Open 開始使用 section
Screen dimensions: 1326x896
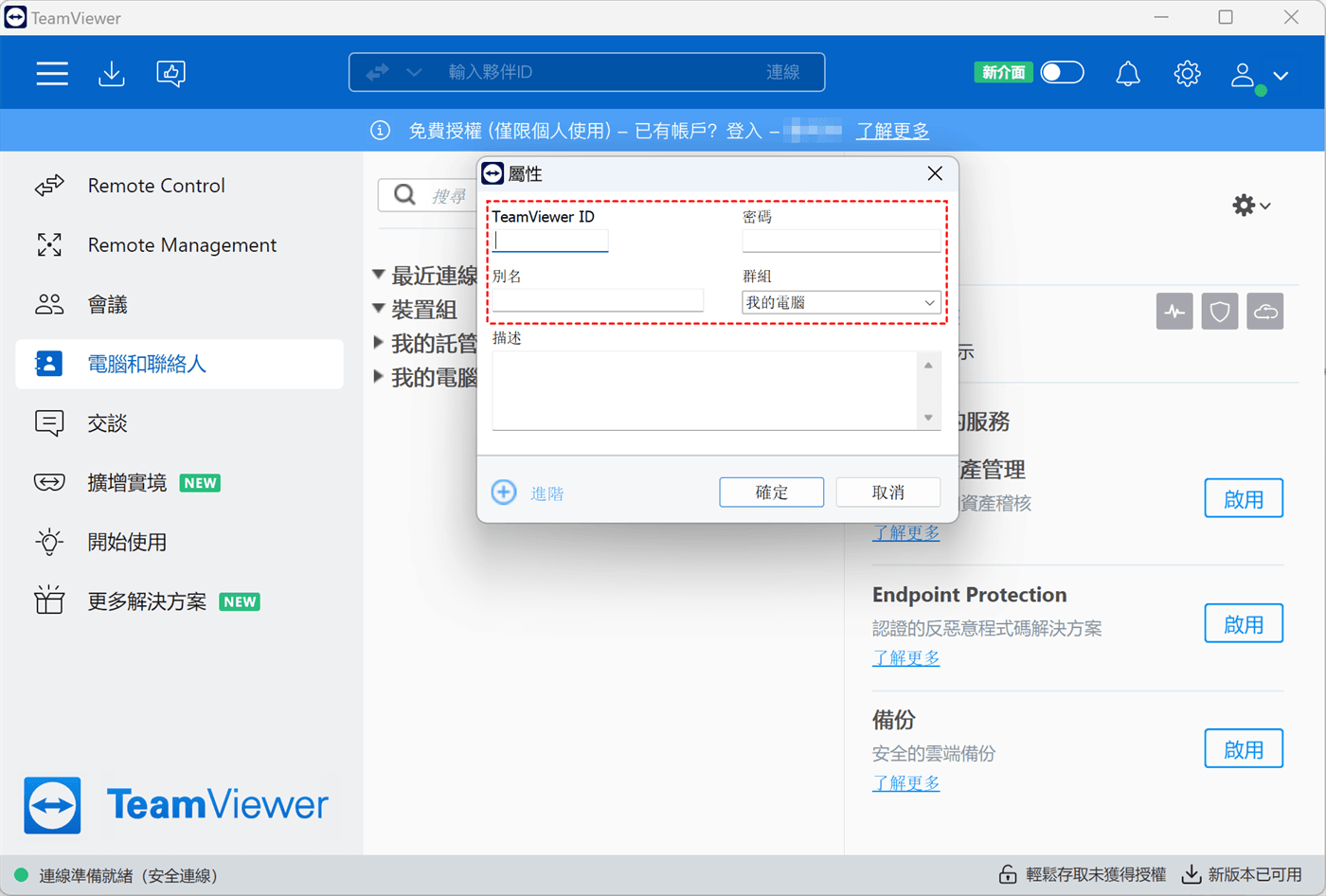point(180,542)
